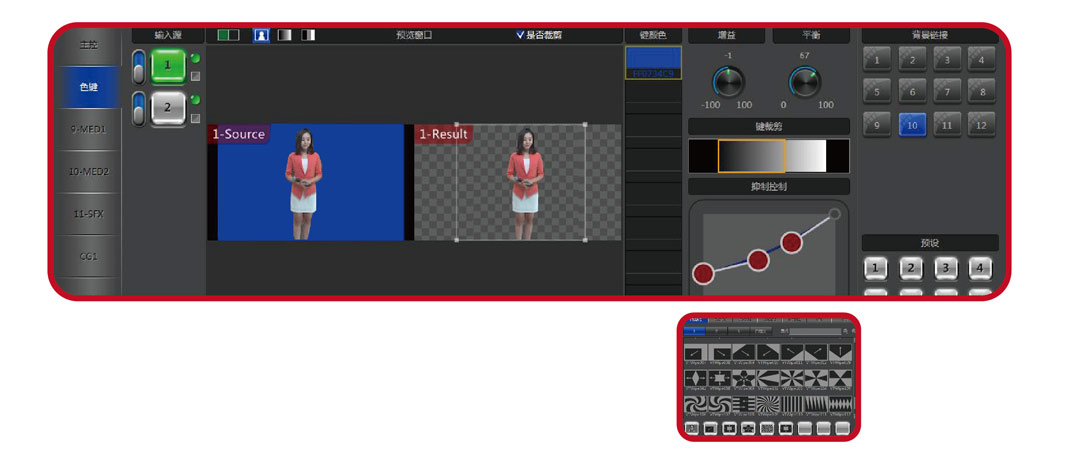This screenshot has height=449, width=1077.
Task: Click the 1-Source preview thumbnail
Action: click(x=306, y=182)
